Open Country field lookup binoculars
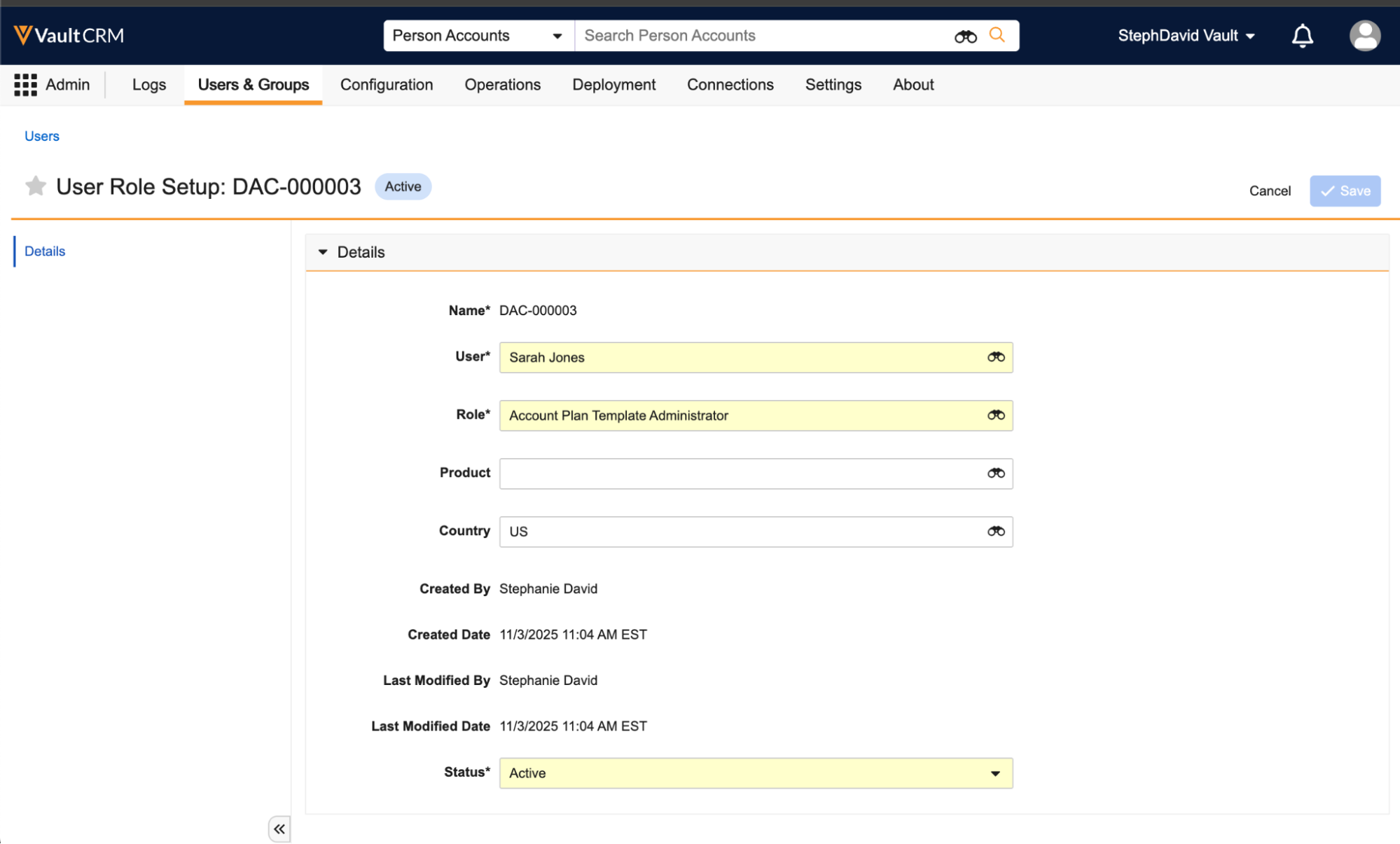 point(995,532)
